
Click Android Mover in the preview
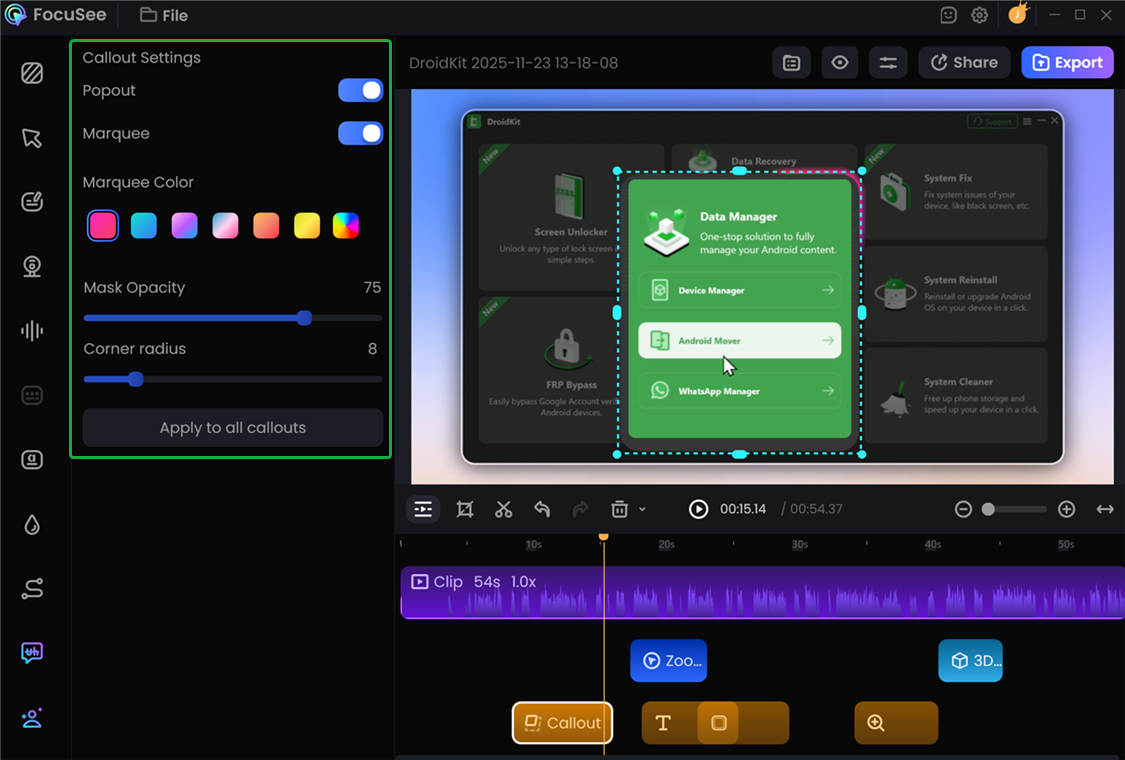pos(740,341)
